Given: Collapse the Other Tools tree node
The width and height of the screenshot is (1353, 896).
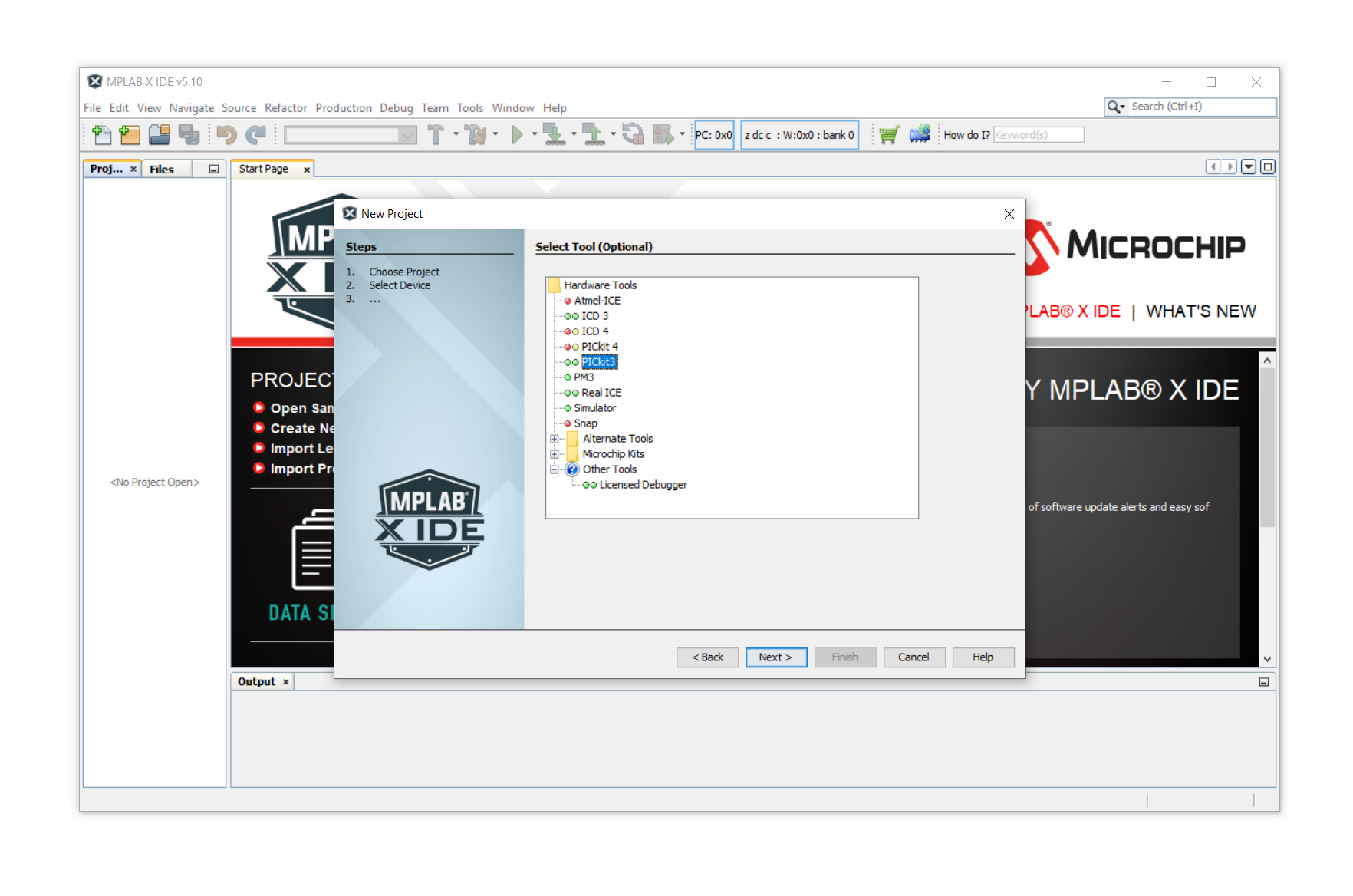Looking at the screenshot, I should click(x=554, y=469).
